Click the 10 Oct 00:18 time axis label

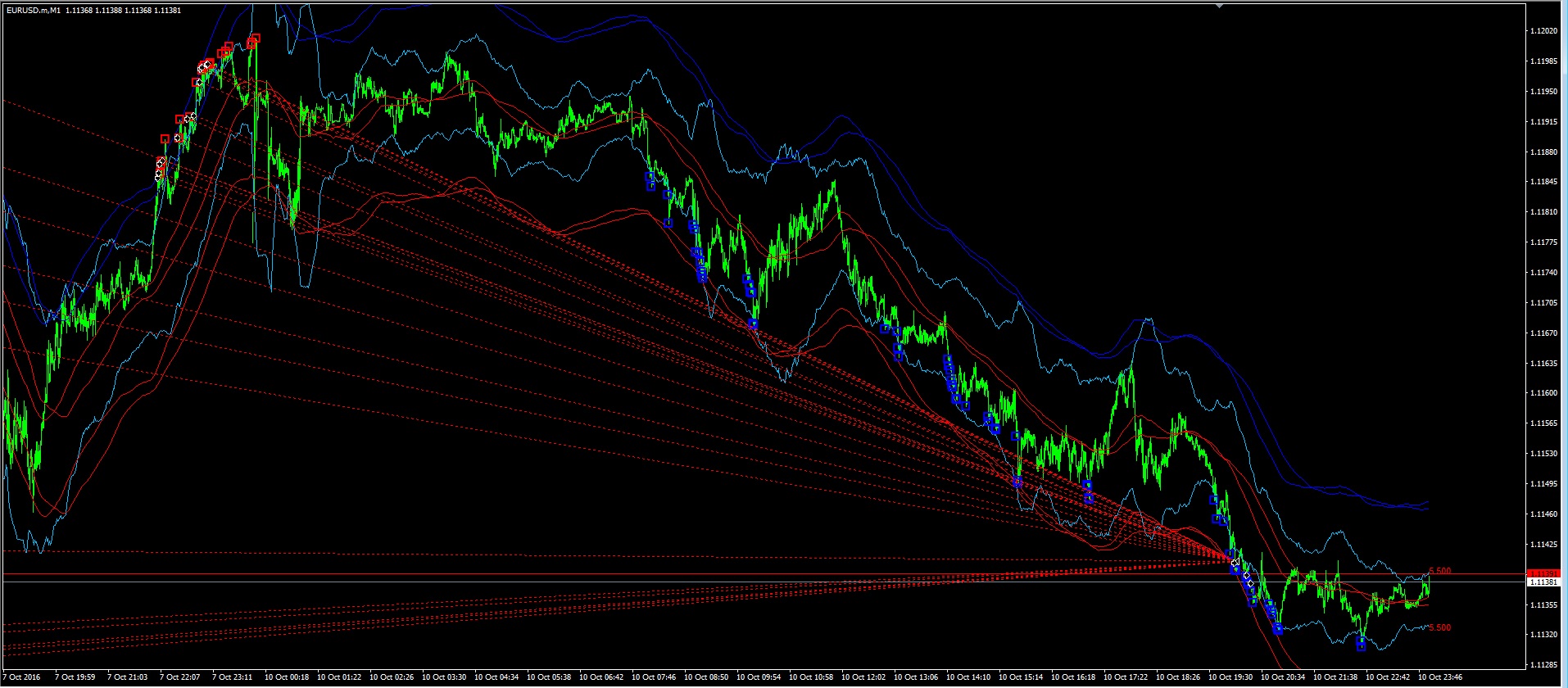pyautogui.click(x=287, y=677)
